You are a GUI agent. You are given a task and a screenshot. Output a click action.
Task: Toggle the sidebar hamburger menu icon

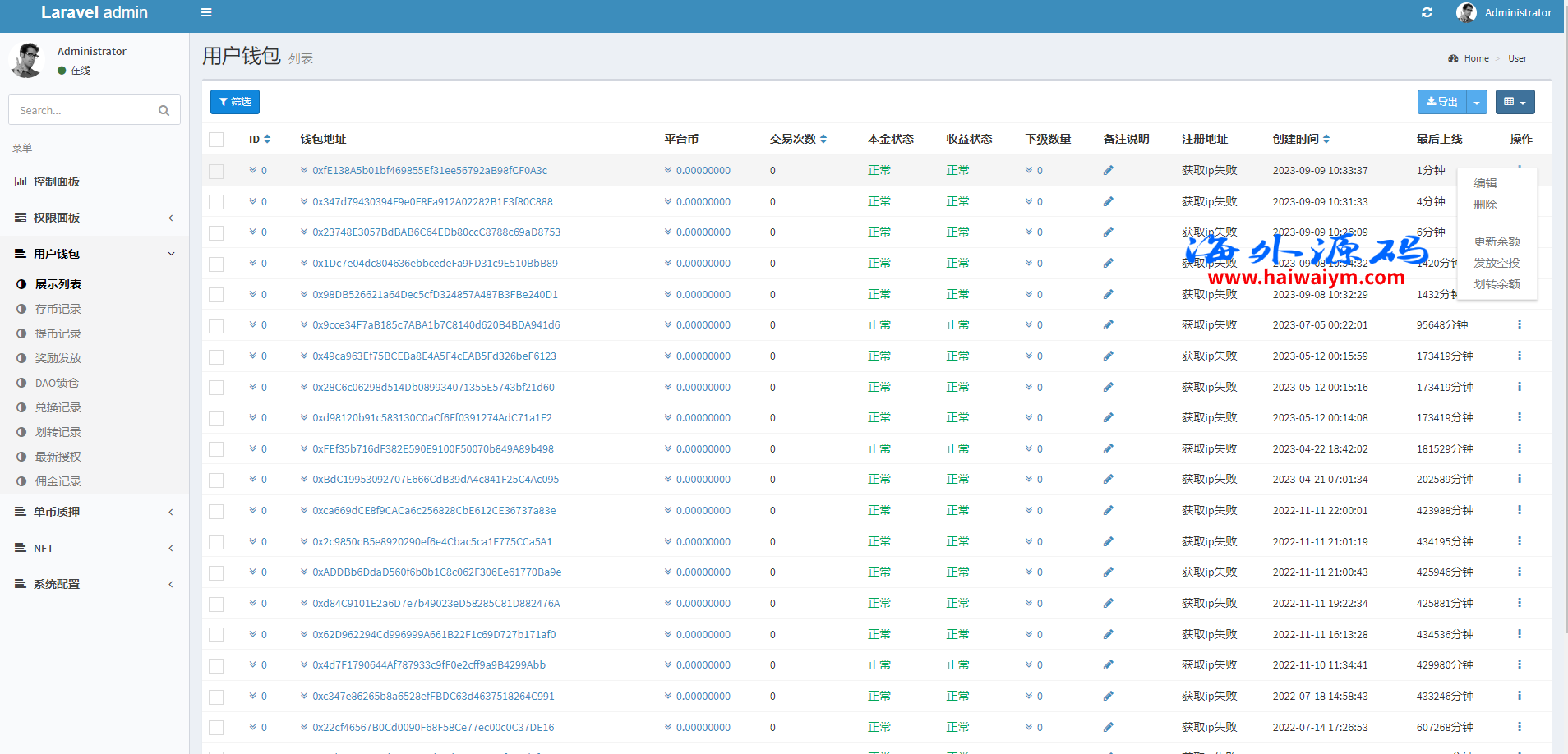pos(206,12)
